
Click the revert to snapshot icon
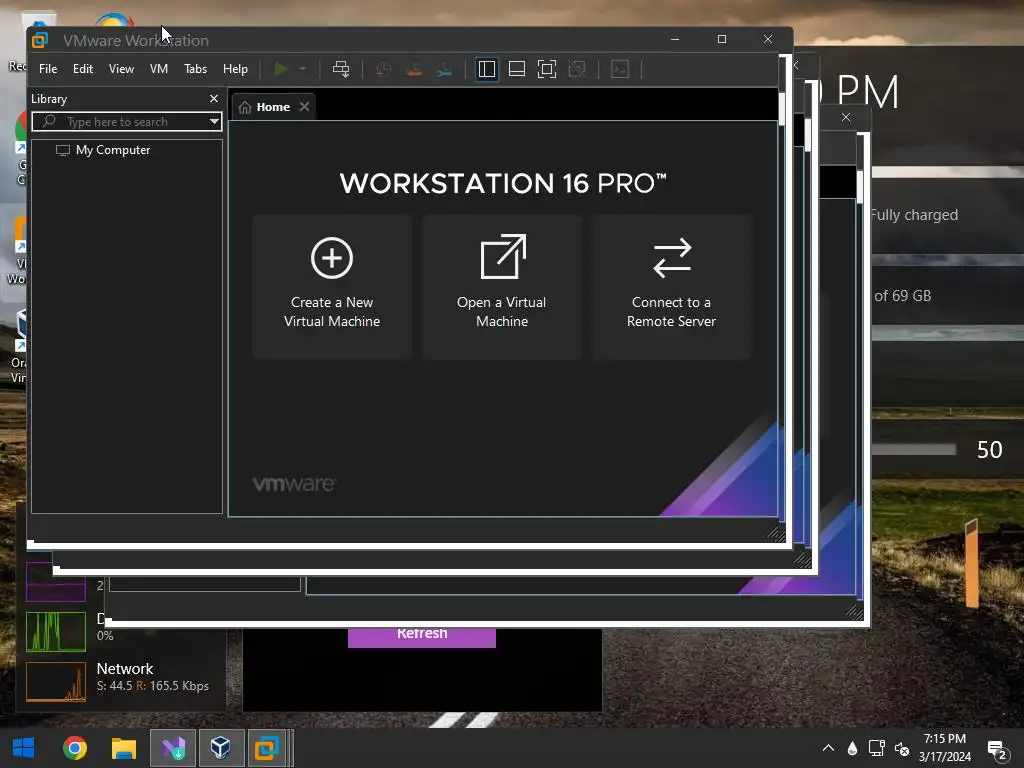click(413, 69)
